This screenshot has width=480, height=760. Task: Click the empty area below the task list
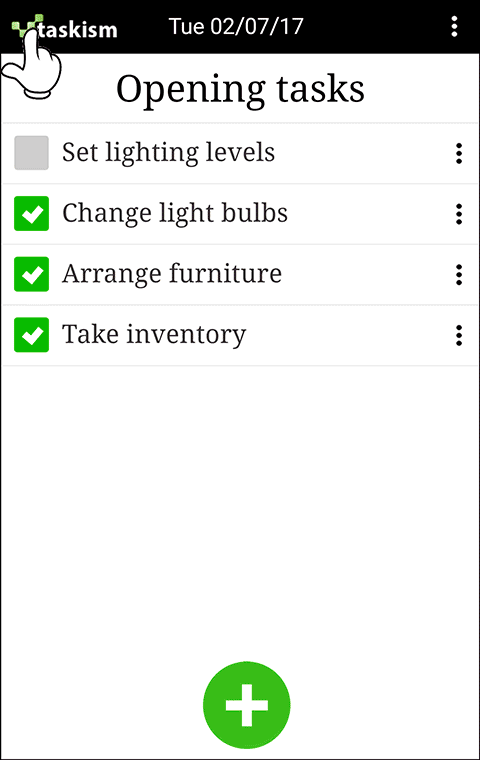tap(240, 509)
